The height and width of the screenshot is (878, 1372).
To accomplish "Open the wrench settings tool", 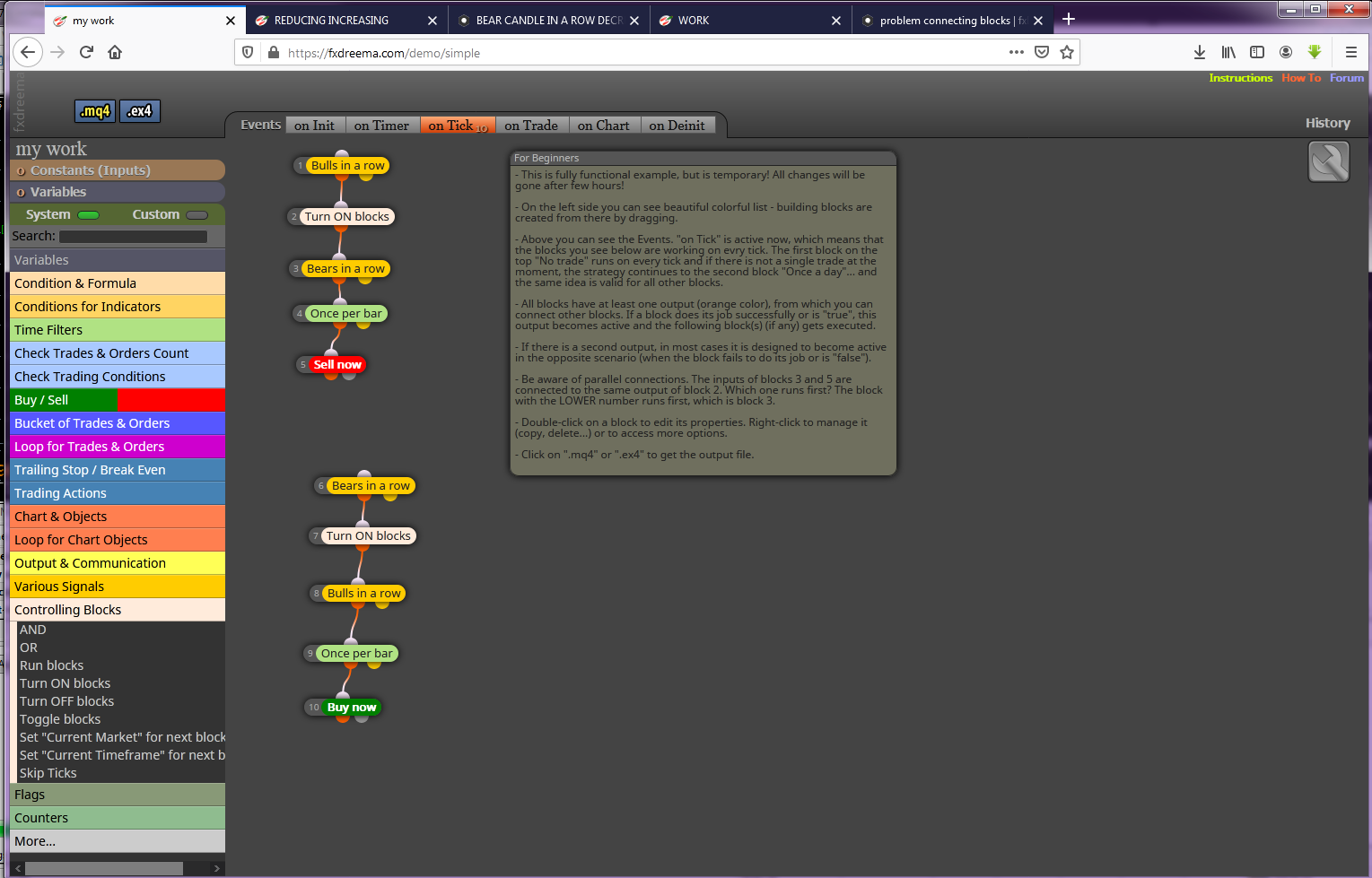I will tap(1329, 162).
